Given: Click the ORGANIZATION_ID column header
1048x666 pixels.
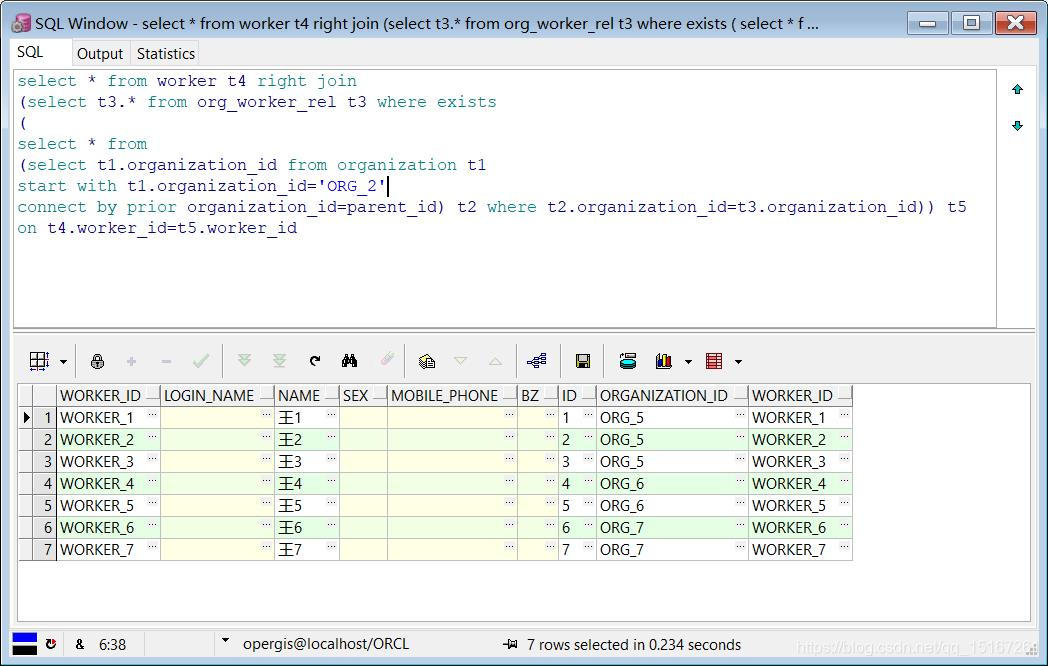Looking at the screenshot, I should point(672,396).
